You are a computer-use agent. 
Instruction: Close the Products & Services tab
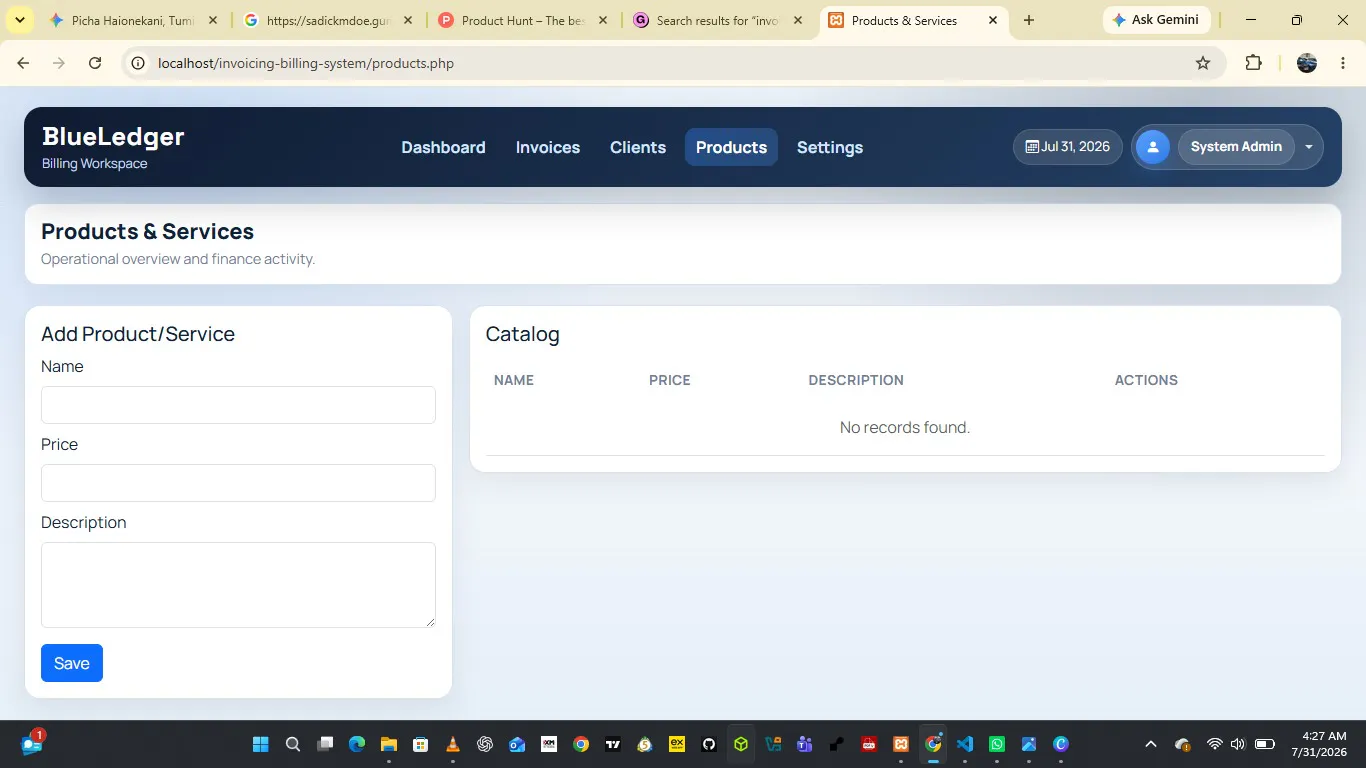[992, 20]
